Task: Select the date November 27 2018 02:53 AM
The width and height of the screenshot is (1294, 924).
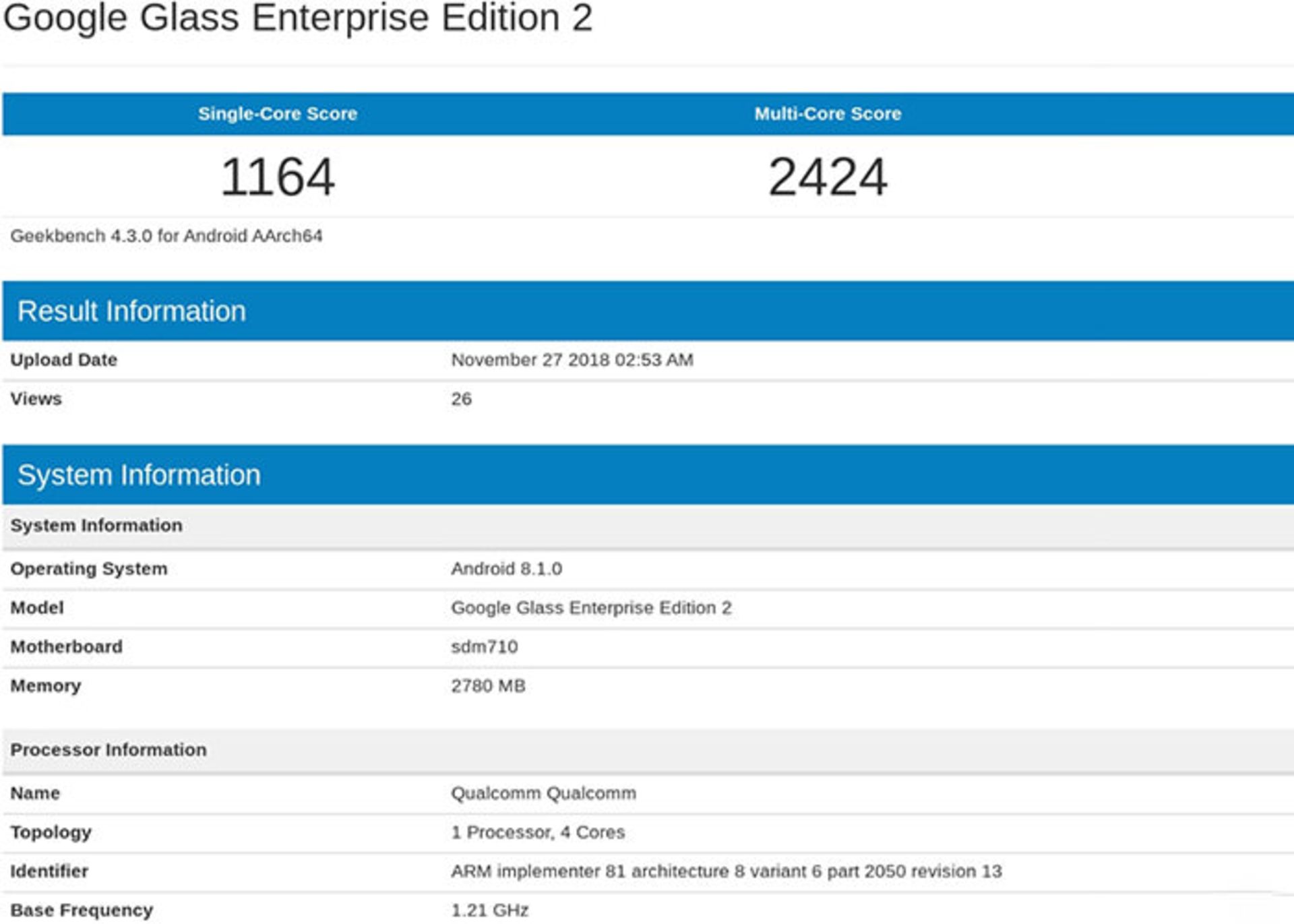Action: click(572, 360)
